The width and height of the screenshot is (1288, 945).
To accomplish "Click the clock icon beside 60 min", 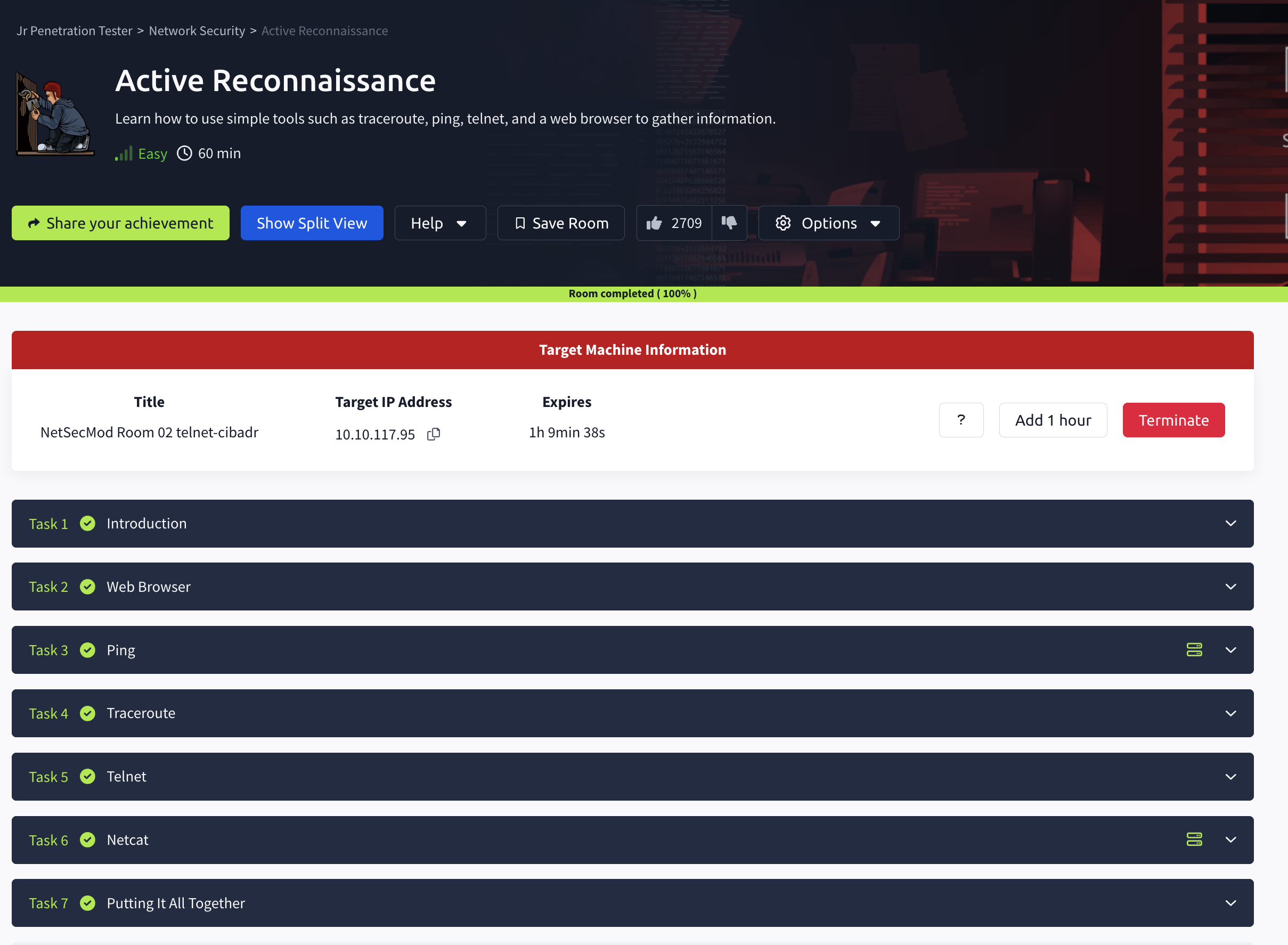I will (x=184, y=153).
